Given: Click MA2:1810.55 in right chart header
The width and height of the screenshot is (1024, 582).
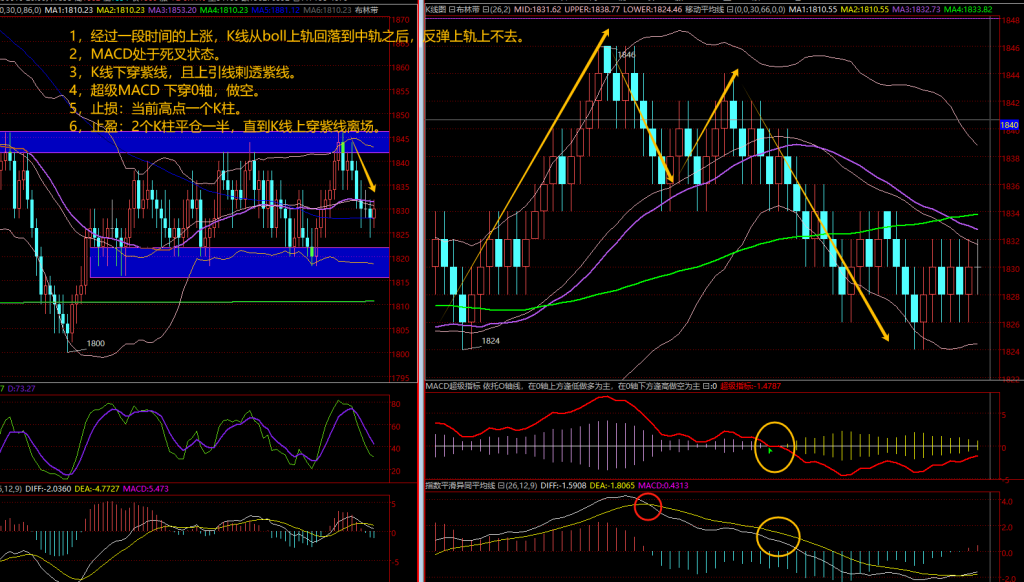Looking at the screenshot, I should pyautogui.click(x=864, y=10).
